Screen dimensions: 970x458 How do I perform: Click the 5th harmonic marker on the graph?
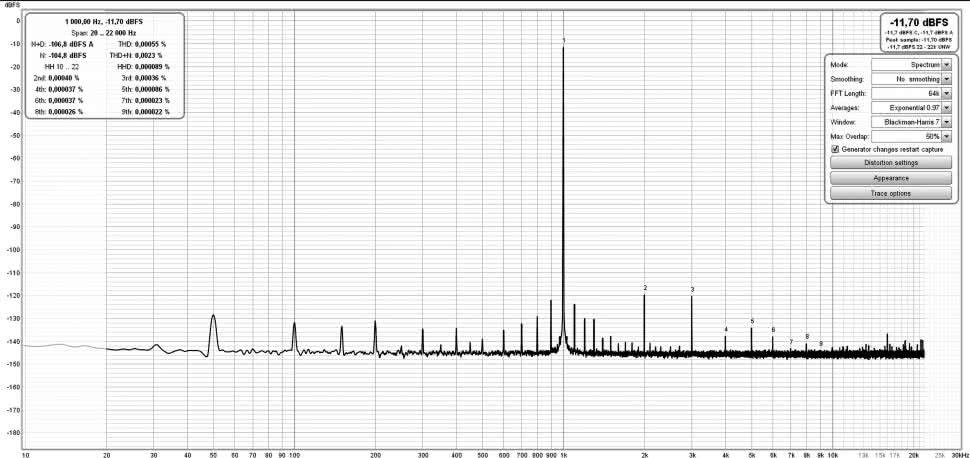(x=752, y=321)
